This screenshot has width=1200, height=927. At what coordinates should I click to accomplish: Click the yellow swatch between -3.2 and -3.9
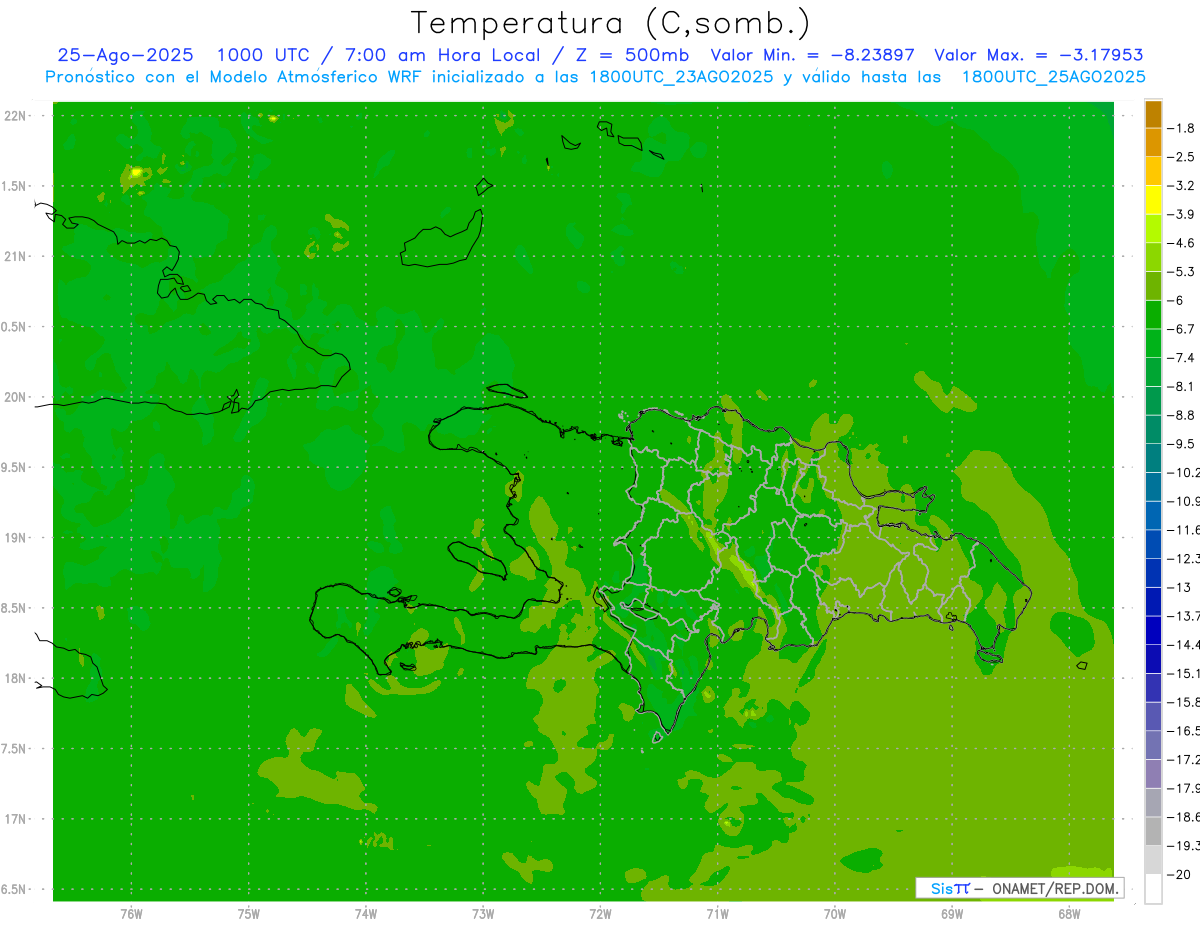1153,200
